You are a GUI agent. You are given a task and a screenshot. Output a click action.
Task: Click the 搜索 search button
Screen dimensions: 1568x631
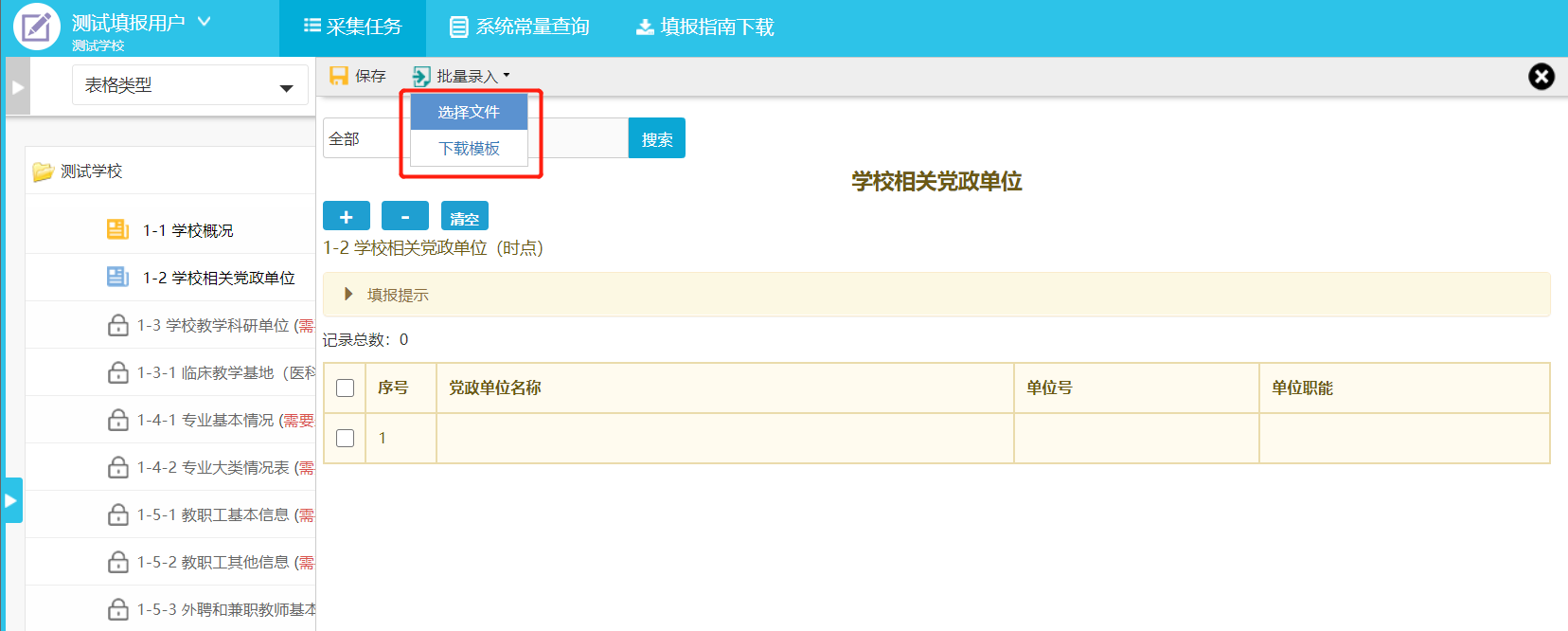(x=656, y=138)
